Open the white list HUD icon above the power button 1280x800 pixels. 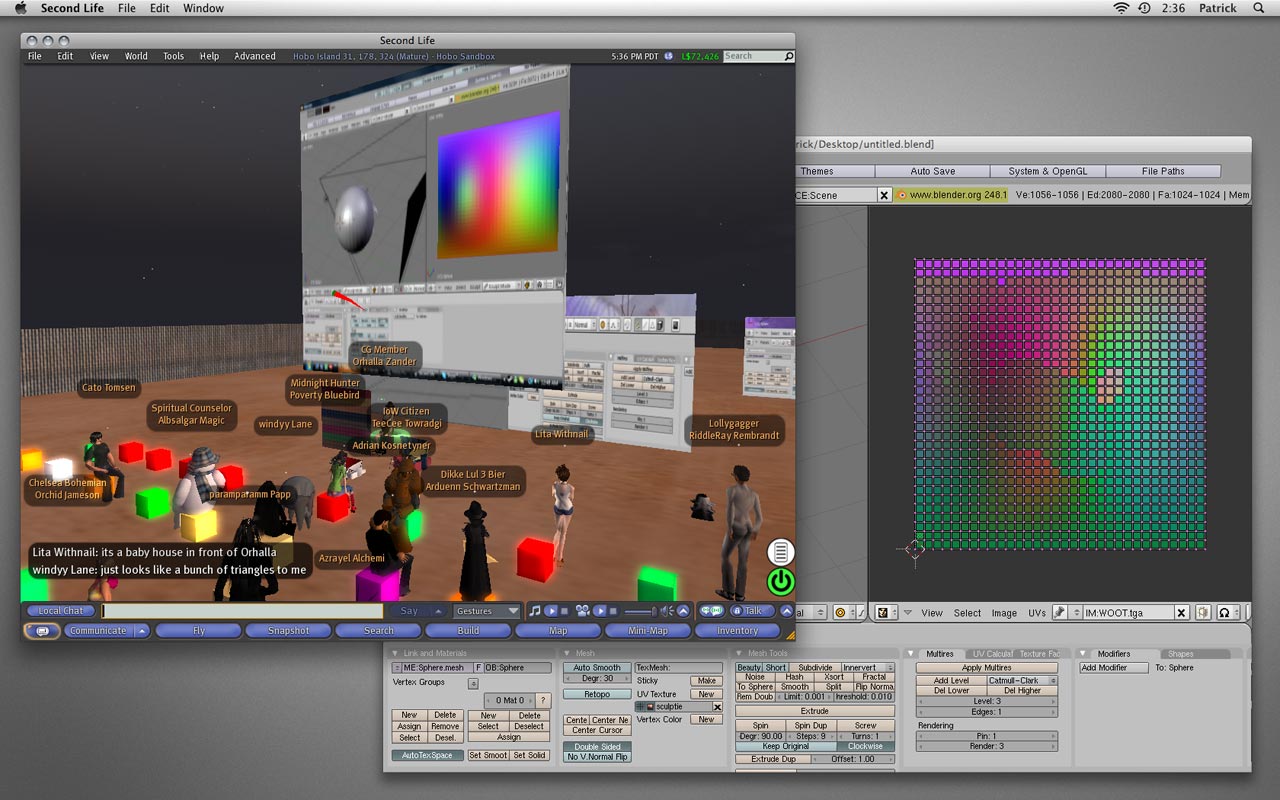pyautogui.click(x=780, y=552)
